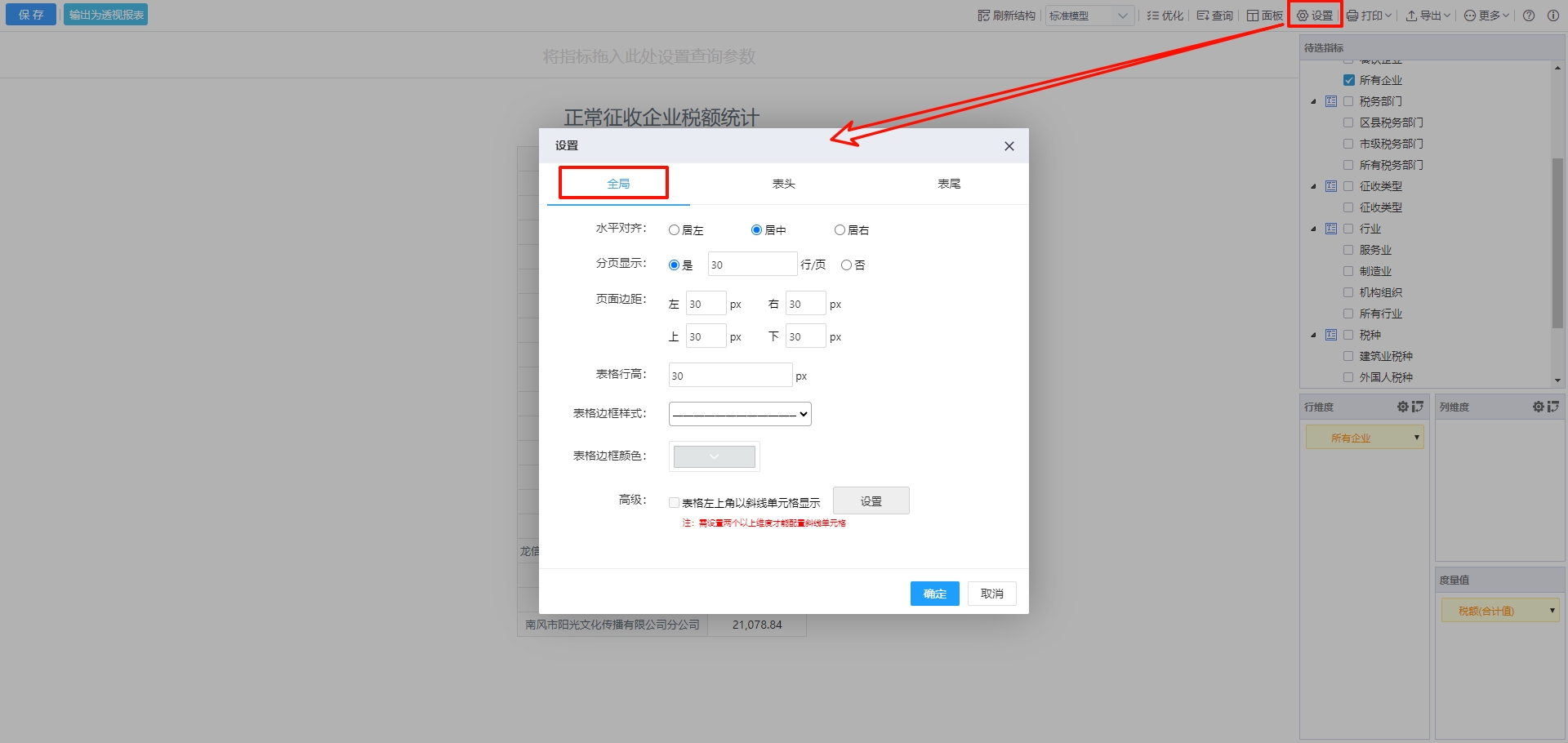Viewport: 1568px width, 743px height.
Task: Click the 设置 gear icon in toolbar
Action: pos(1303,16)
